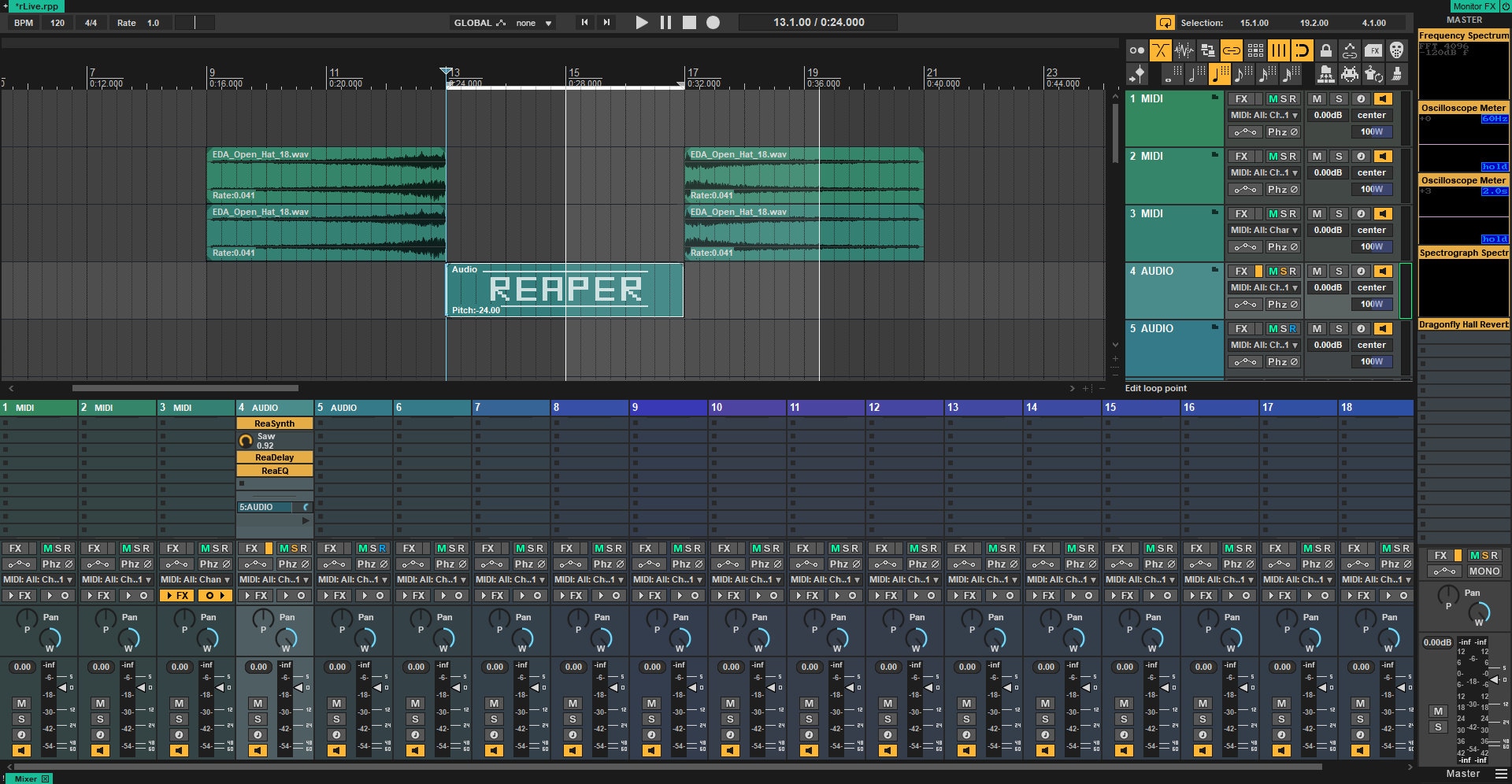The height and width of the screenshot is (784, 1512).
Task: Jump to project start
Action: point(584,23)
